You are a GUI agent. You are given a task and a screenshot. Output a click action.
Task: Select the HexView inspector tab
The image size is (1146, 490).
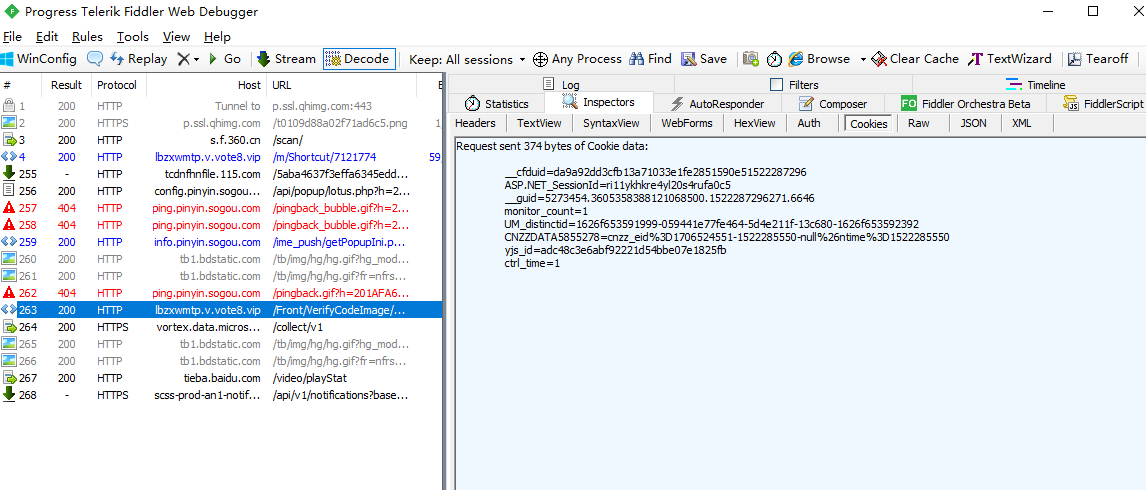point(754,123)
